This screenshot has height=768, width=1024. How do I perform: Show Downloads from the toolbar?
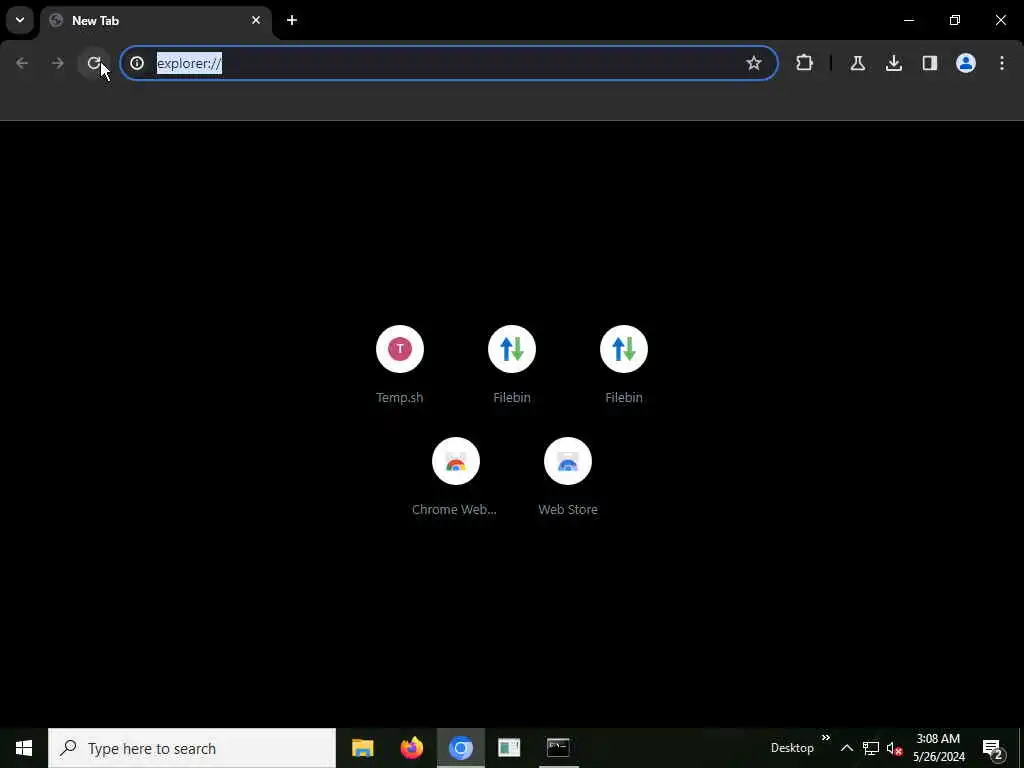(x=893, y=63)
